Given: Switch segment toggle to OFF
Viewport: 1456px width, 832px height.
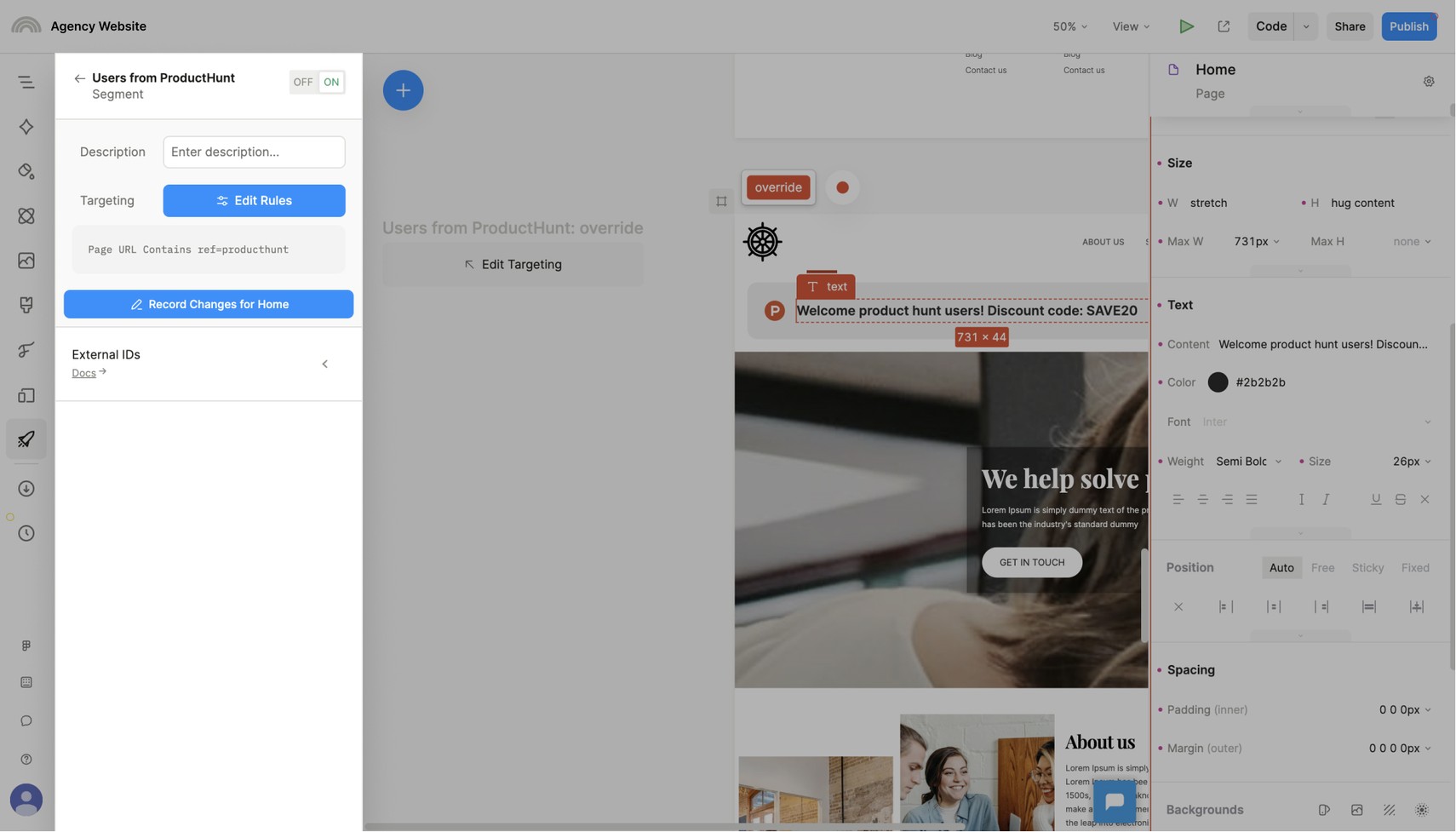Looking at the screenshot, I should point(303,83).
